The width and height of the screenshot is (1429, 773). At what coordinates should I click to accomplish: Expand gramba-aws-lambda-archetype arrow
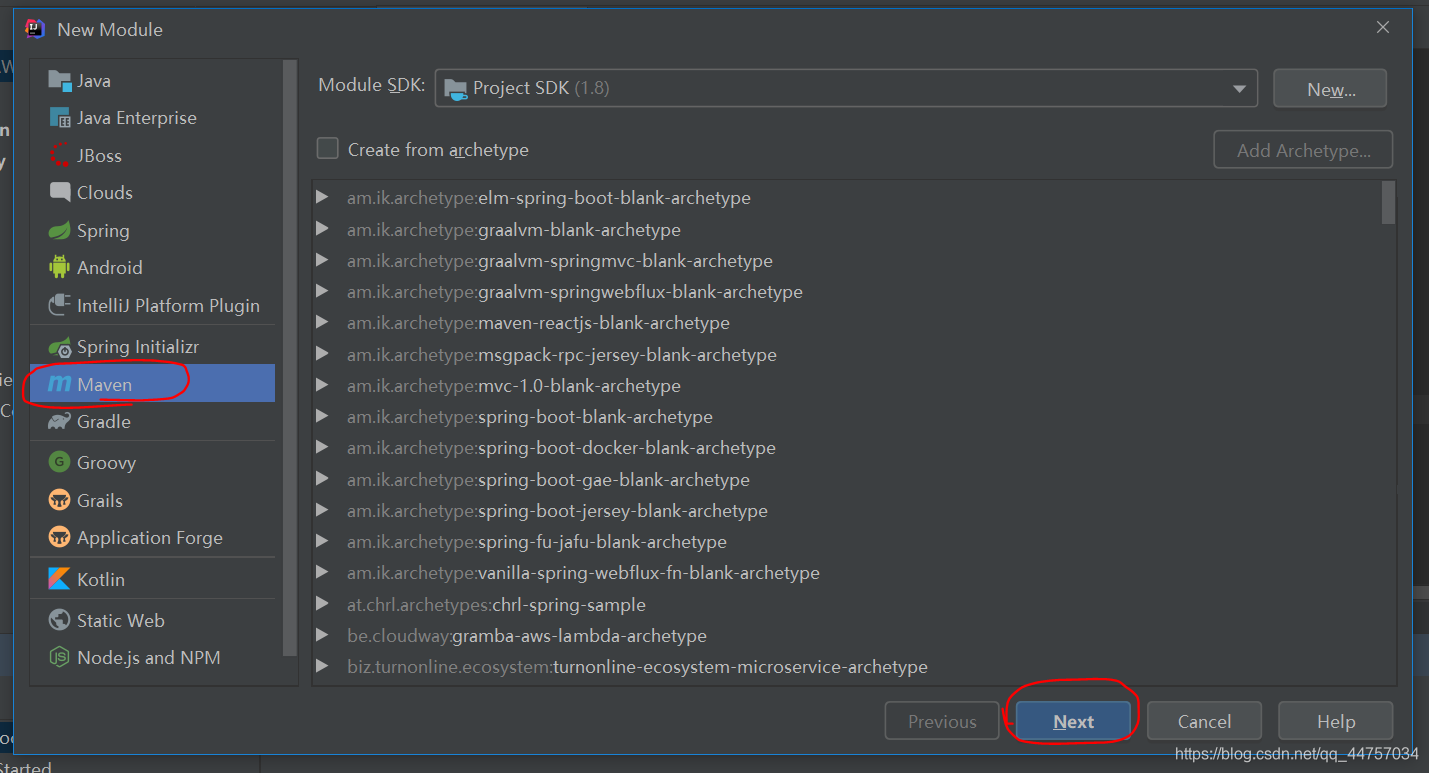[322, 635]
